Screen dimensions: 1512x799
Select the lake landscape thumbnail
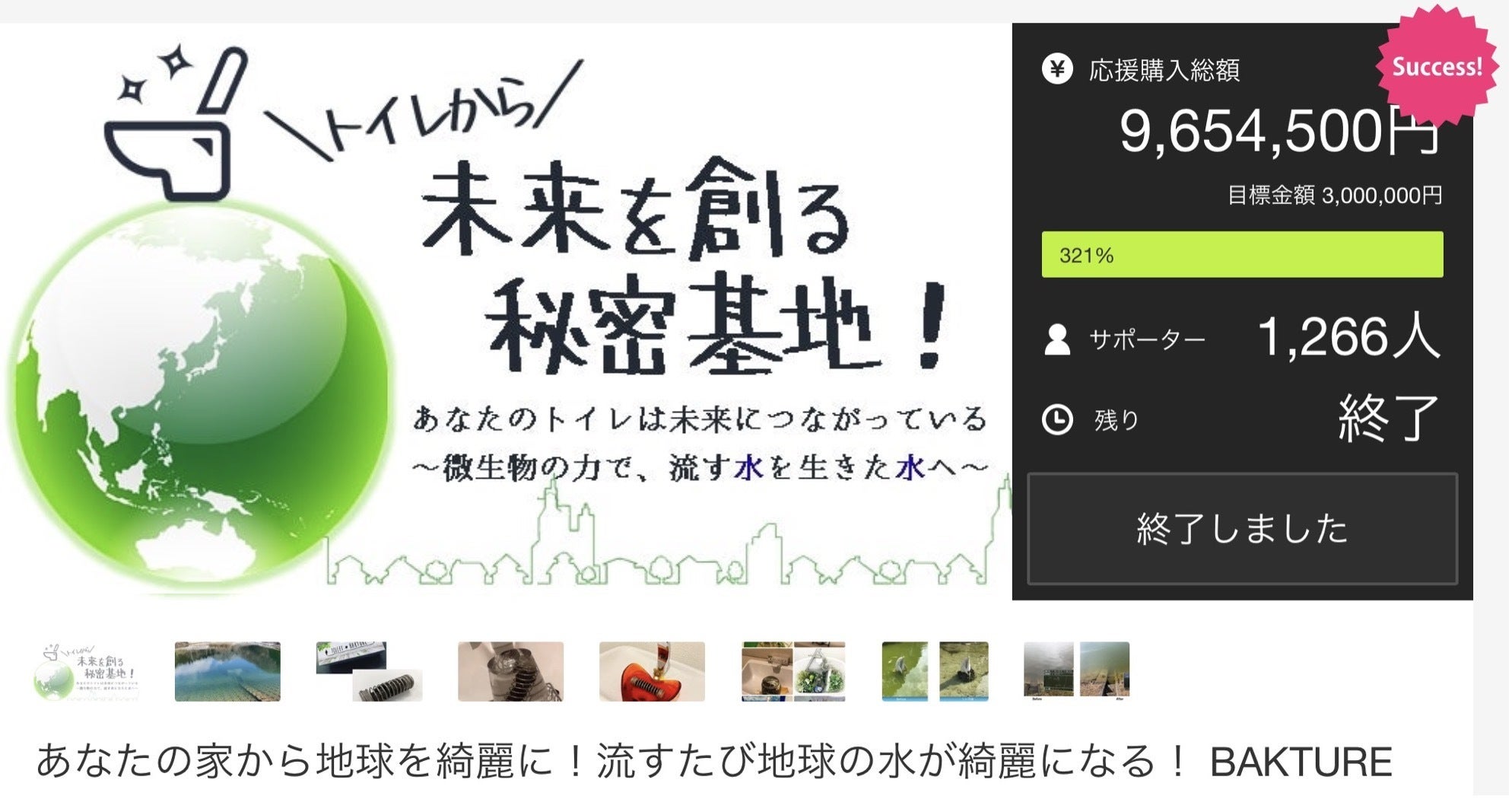(x=227, y=672)
